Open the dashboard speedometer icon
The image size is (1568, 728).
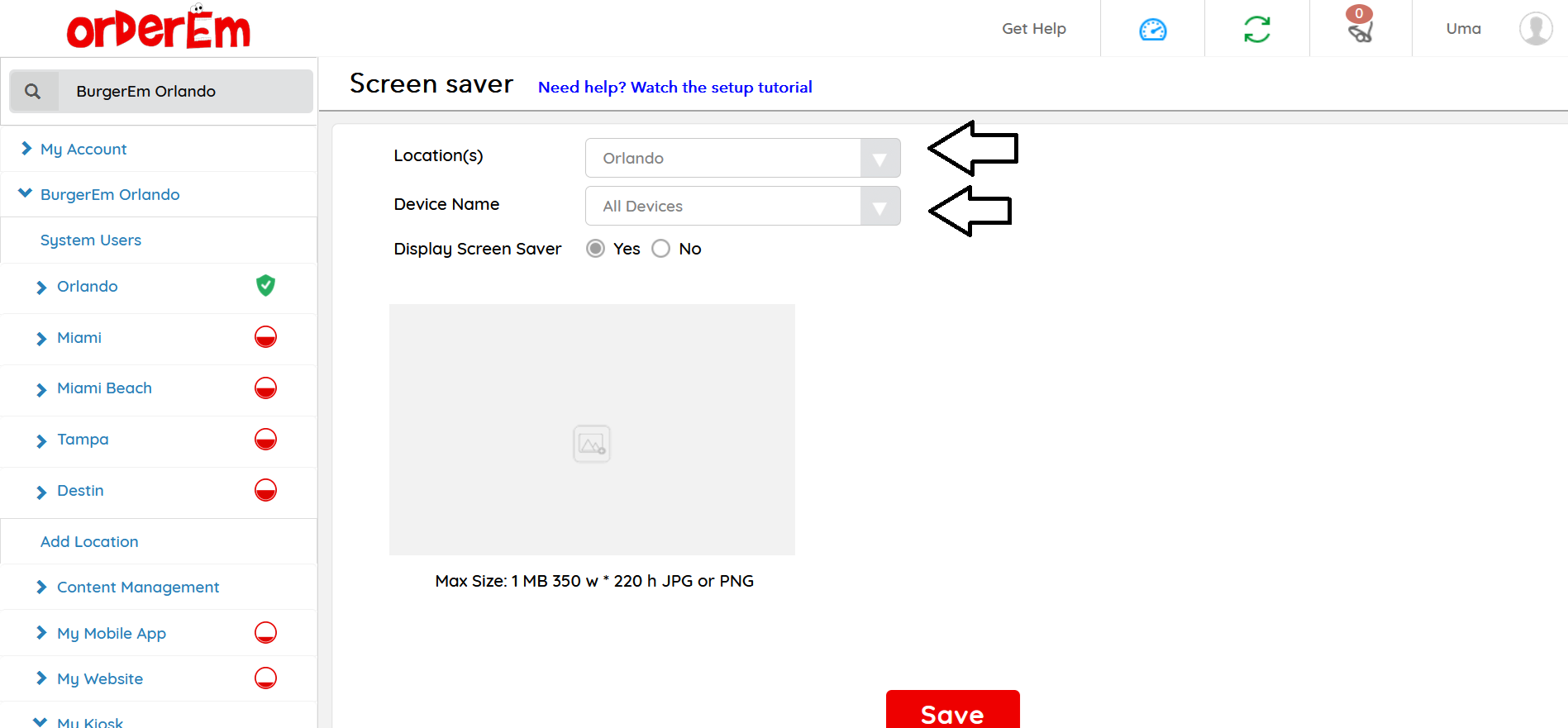pos(1152,30)
